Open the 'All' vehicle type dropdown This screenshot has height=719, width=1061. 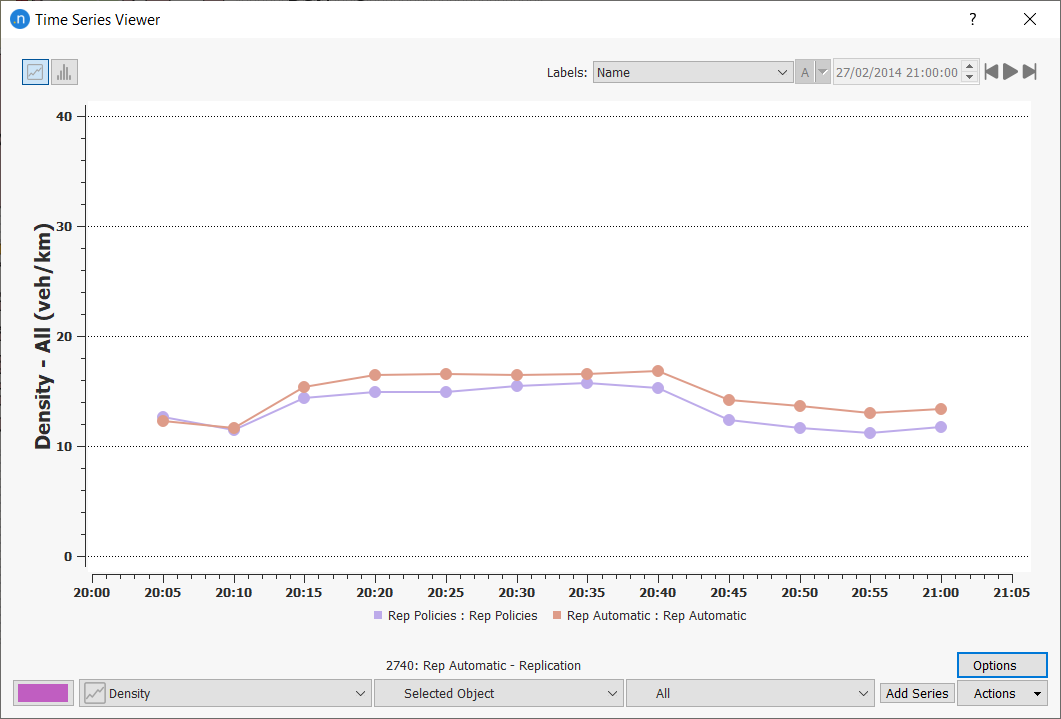750,693
